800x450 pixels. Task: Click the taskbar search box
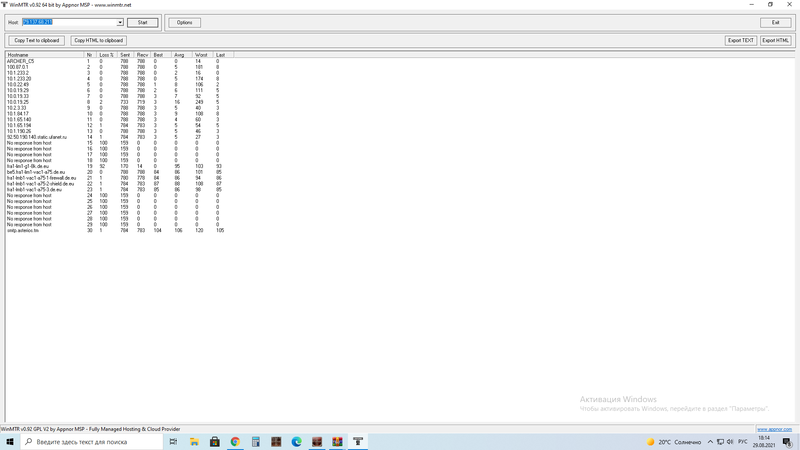tap(91, 442)
